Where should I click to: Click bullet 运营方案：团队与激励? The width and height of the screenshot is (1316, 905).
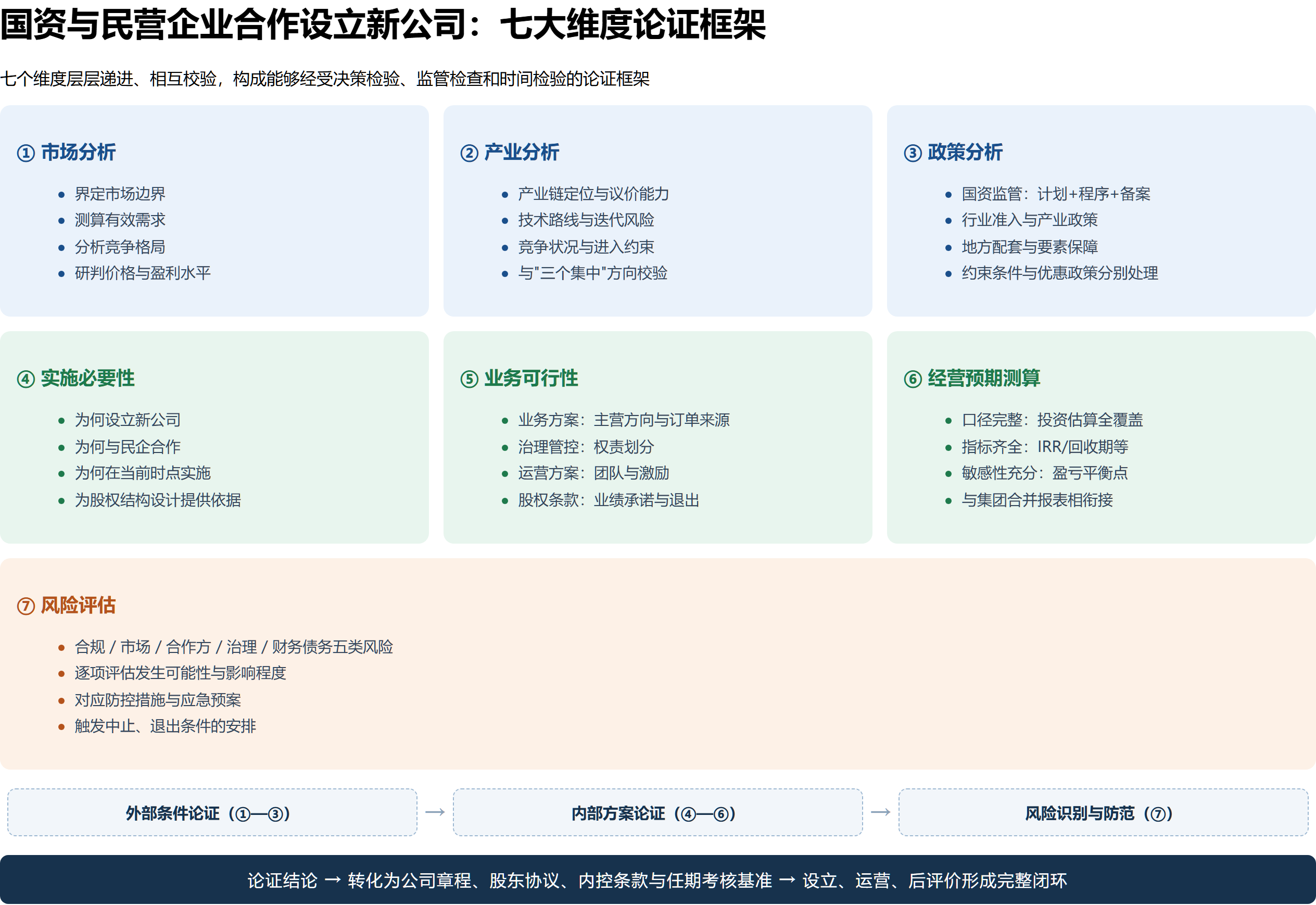(x=593, y=473)
